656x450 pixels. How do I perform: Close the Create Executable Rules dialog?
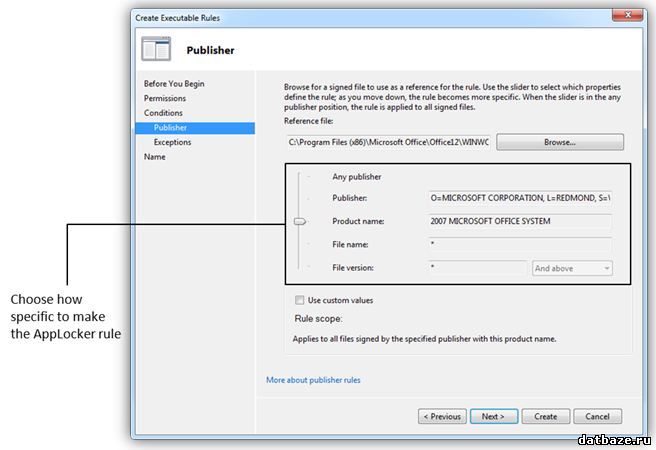tap(622, 17)
